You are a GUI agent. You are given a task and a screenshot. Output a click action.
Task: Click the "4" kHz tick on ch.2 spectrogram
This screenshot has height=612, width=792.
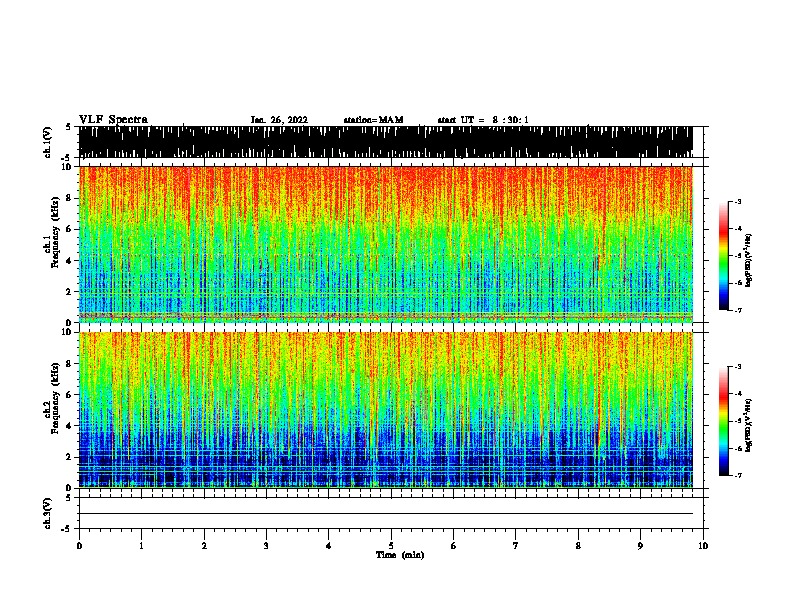pyautogui.click(x=69, y=426)
